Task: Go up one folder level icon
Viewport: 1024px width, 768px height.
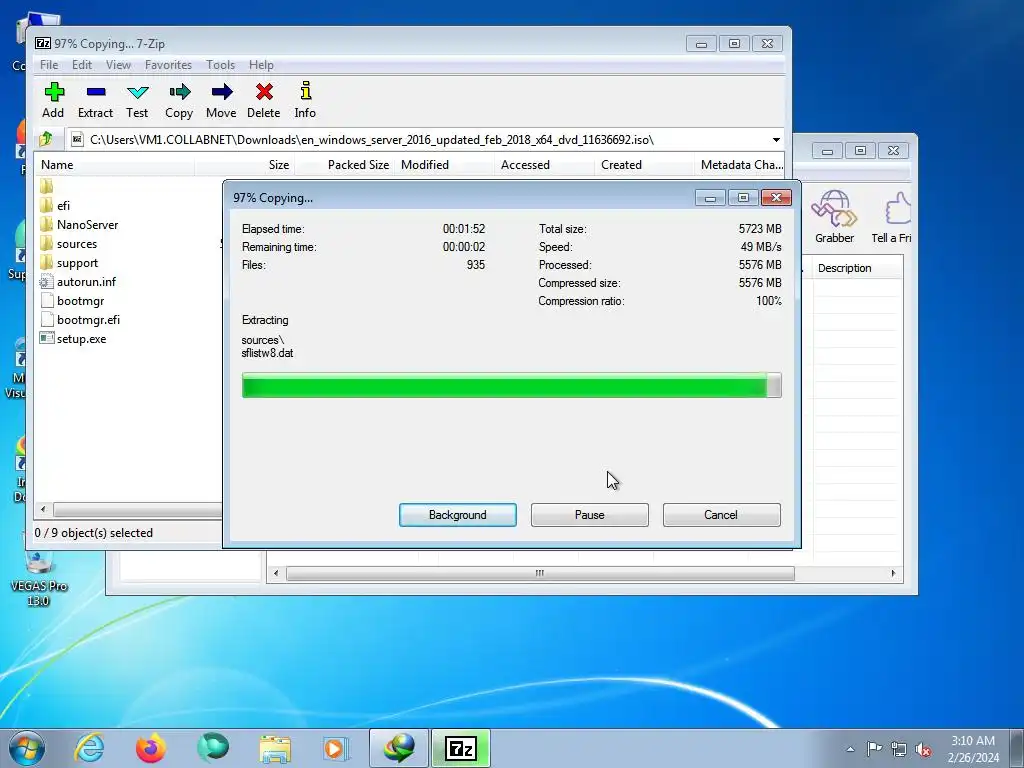Action: pos(46,139)
